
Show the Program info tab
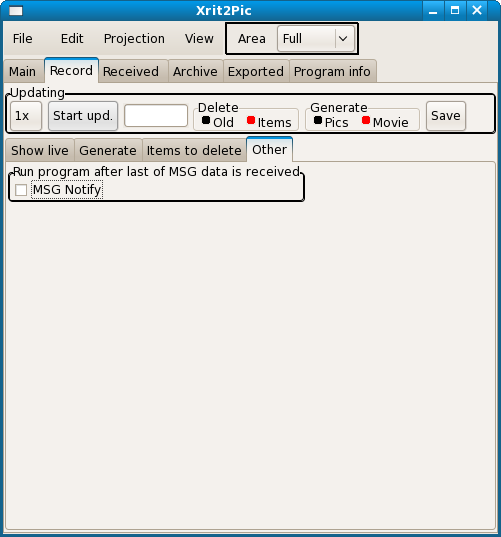point(332,72)
